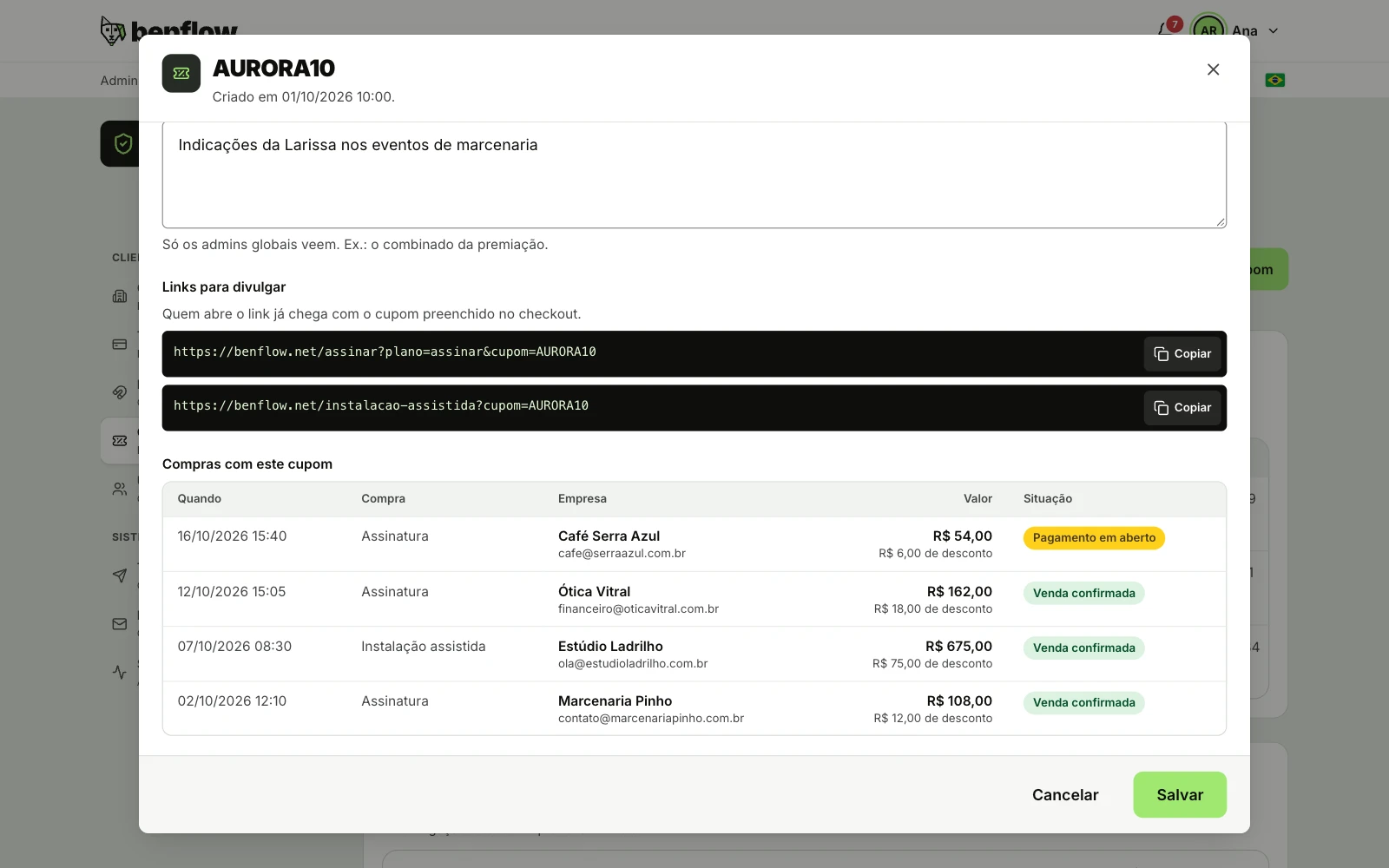Open the activity pulse sidebar icon

point(120,672)
